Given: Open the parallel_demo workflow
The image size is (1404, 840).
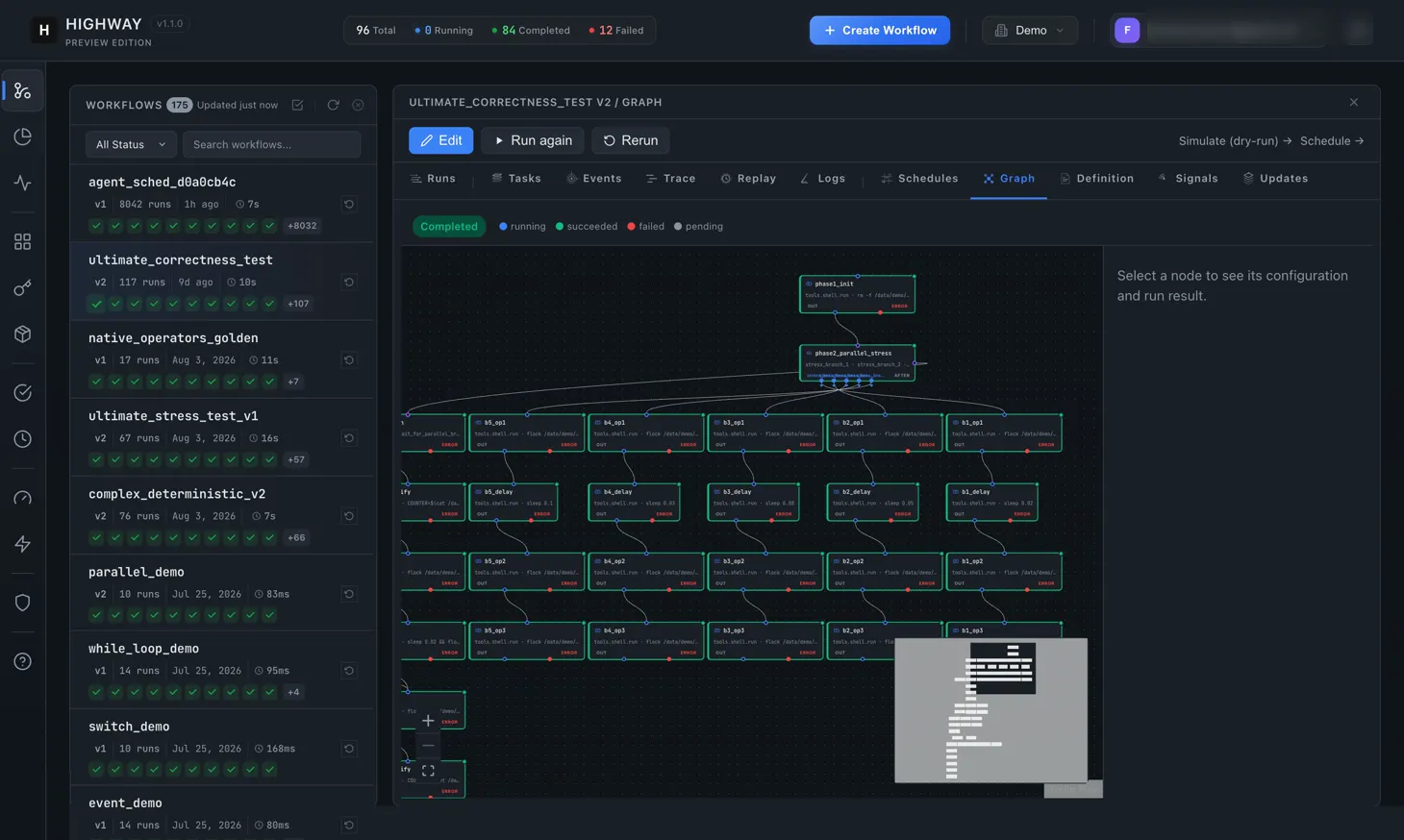Looking at the screenshot, I should pos(223,592).
